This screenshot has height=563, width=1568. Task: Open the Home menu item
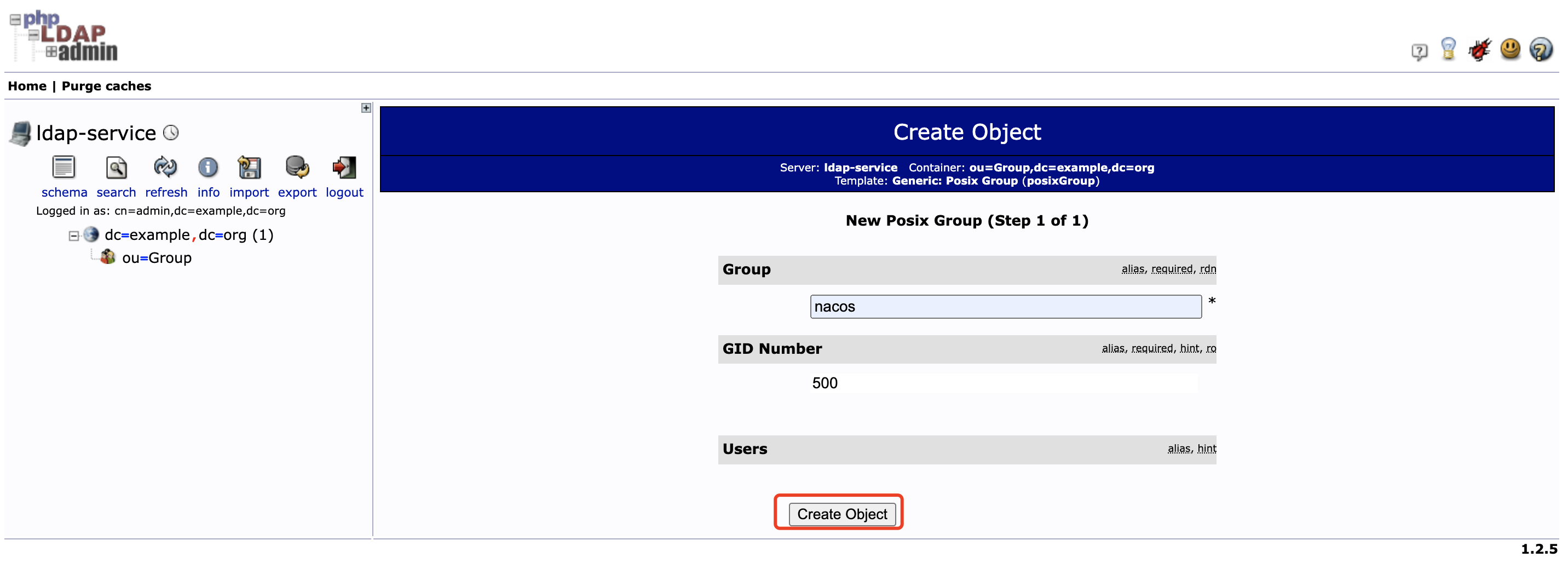click(x=27, y=86)
